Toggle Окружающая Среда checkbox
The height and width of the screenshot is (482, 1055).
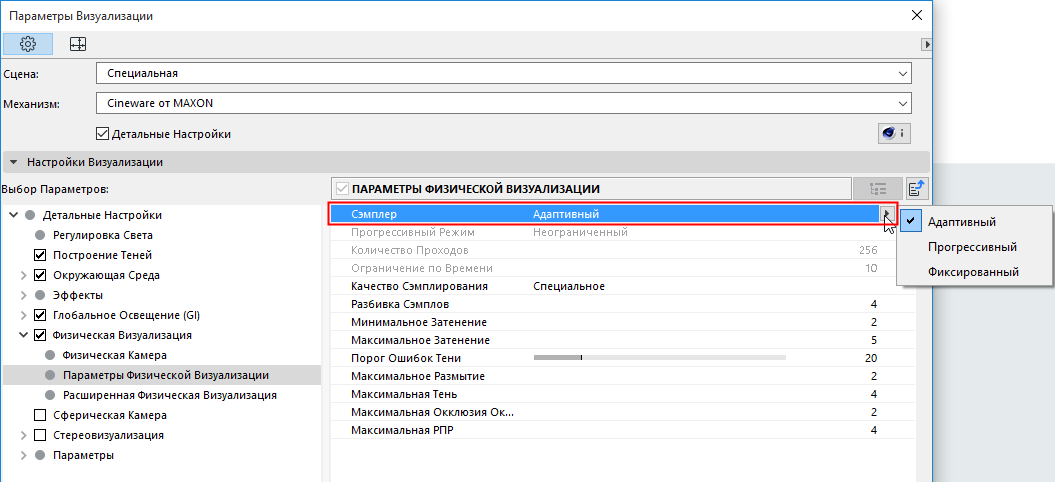40,275
